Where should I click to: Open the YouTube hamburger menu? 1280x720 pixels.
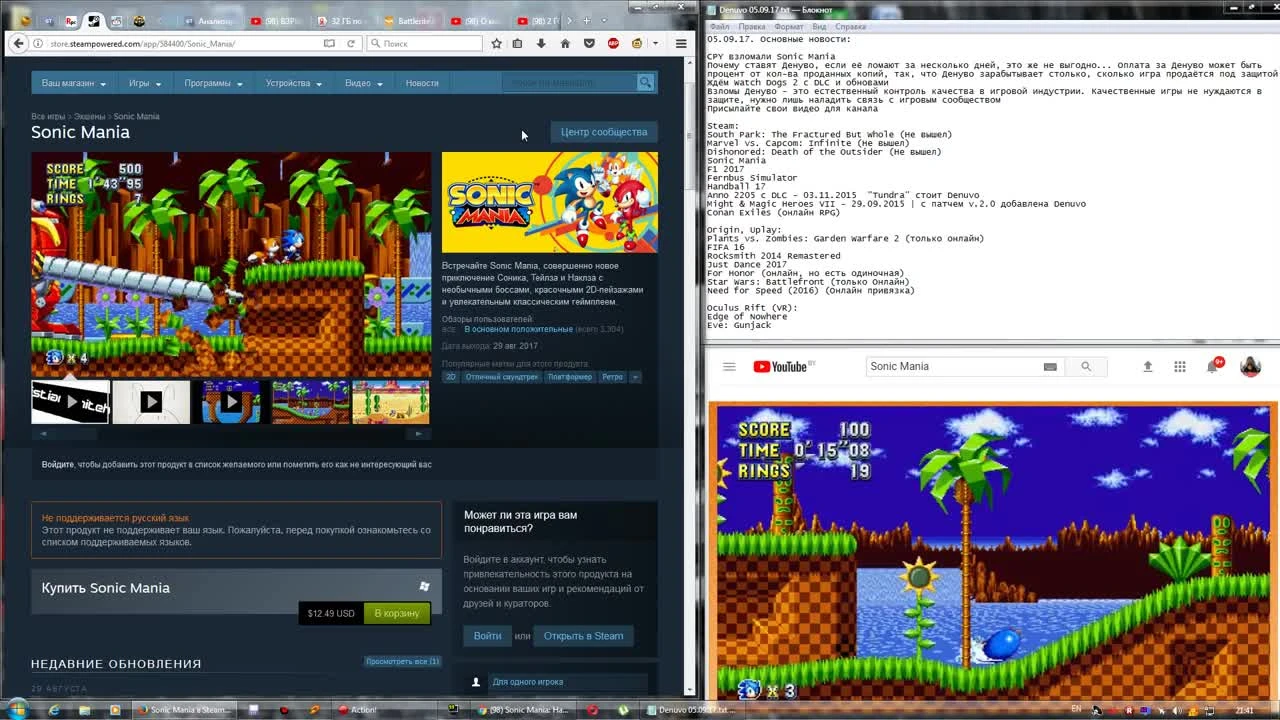click(731, 366)
